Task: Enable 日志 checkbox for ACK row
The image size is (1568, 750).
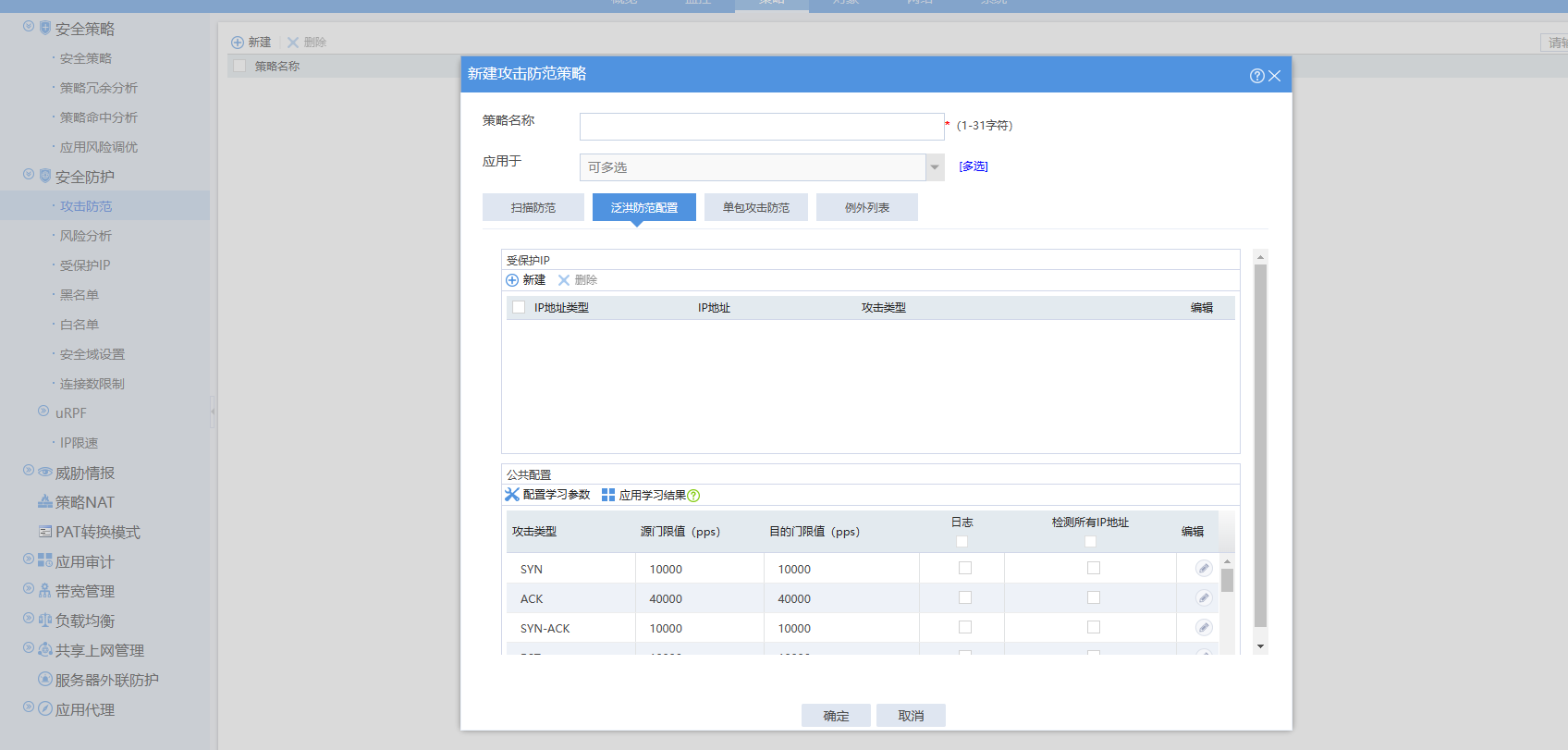Action: [965, 597]
